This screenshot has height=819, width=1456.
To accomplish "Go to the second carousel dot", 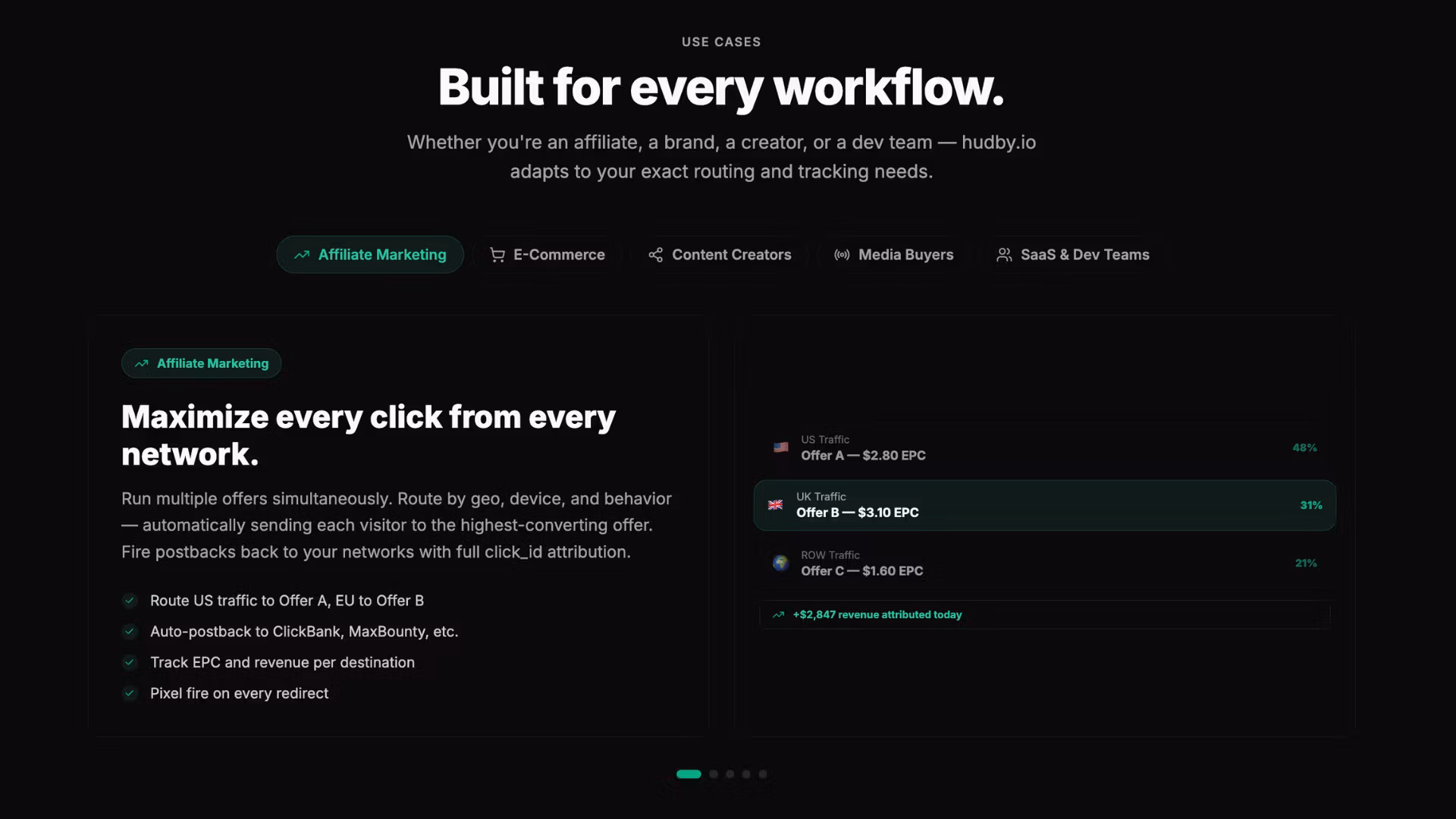I will (714, 774).
